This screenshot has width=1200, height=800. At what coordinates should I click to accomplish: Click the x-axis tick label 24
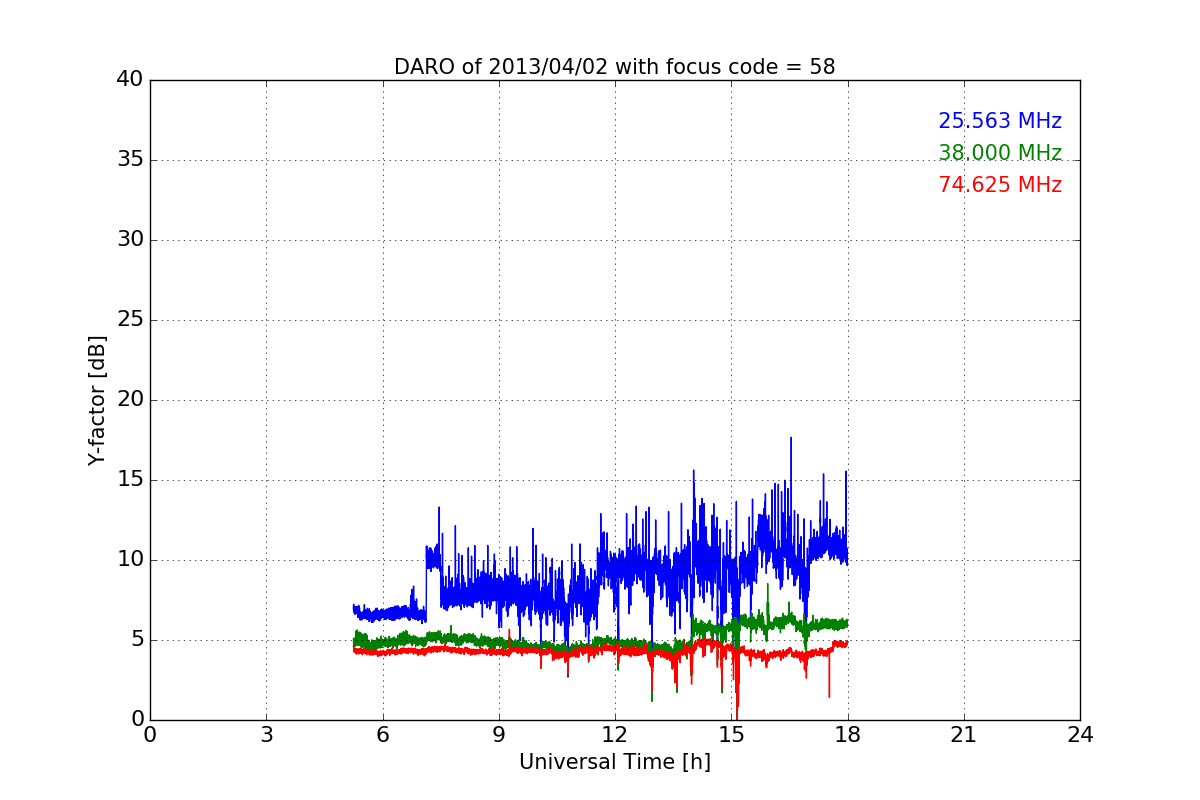click(1080, 735)
